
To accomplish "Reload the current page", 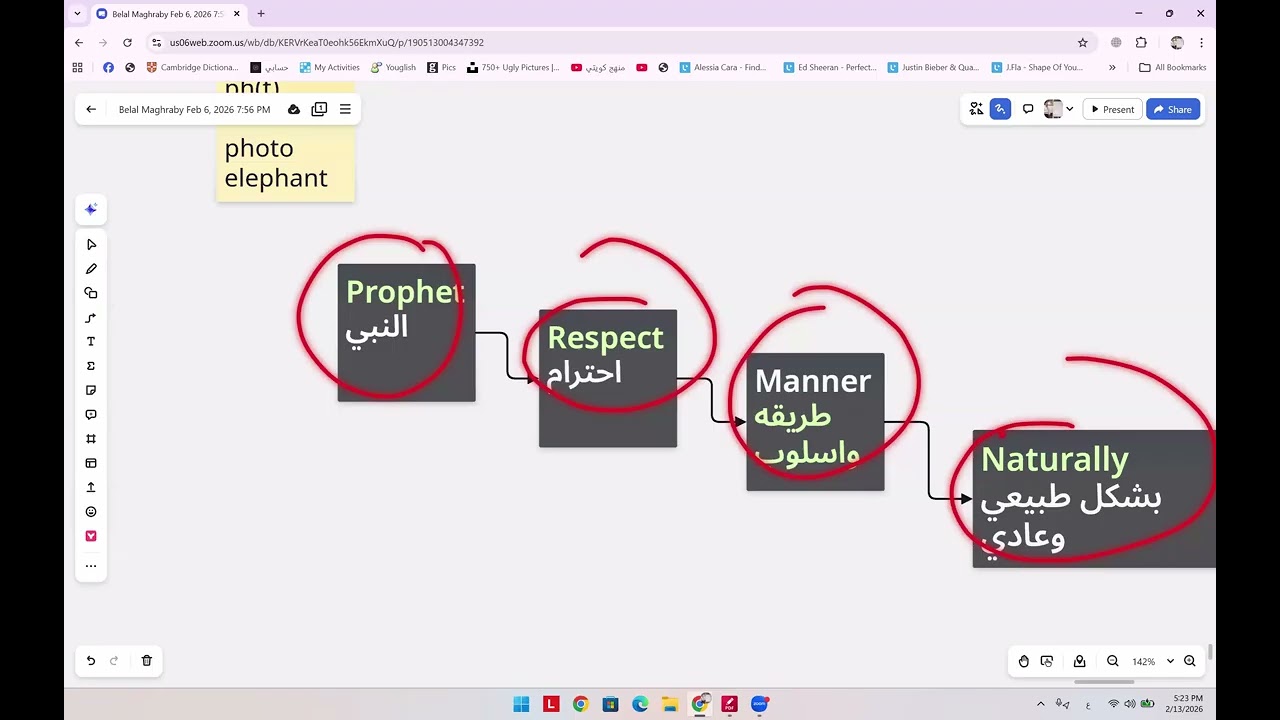I will point(127,43).
